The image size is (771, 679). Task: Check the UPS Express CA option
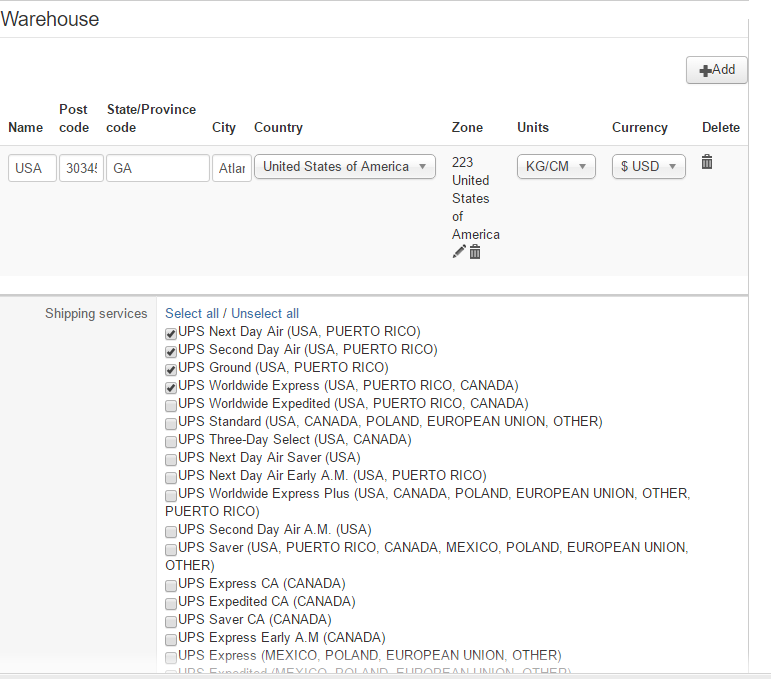[x=171, y=585]
